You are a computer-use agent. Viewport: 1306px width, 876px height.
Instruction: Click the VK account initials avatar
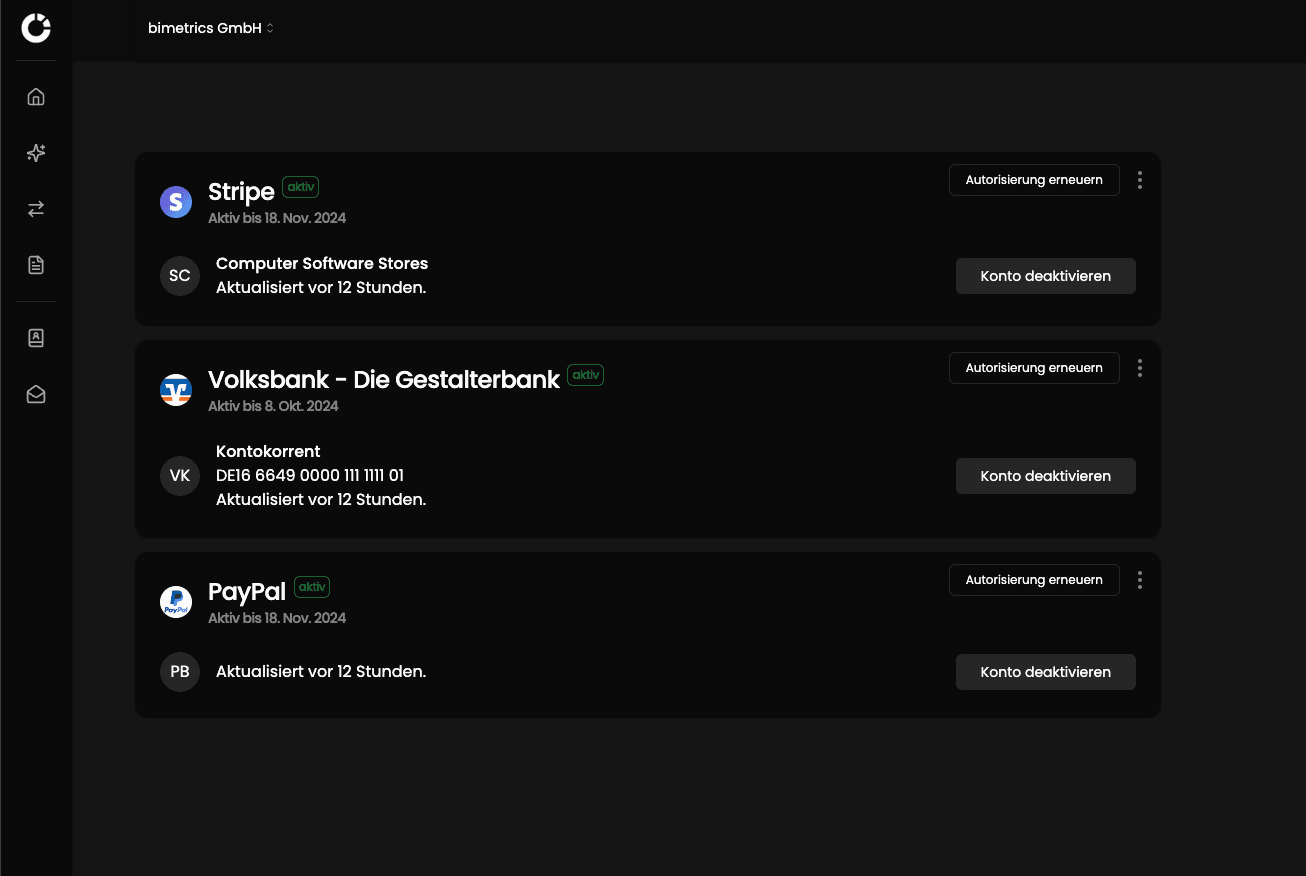180,476
